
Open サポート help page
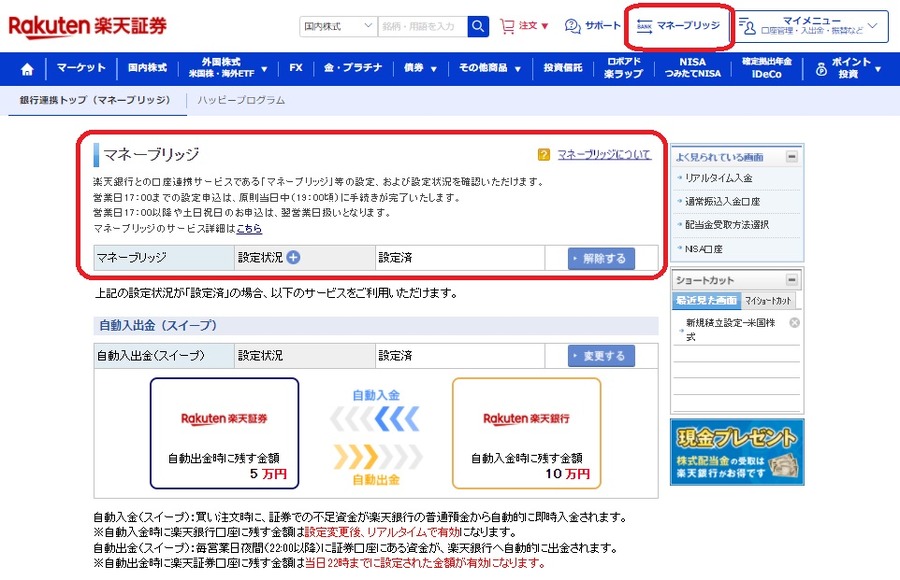[x=592, y=26]
